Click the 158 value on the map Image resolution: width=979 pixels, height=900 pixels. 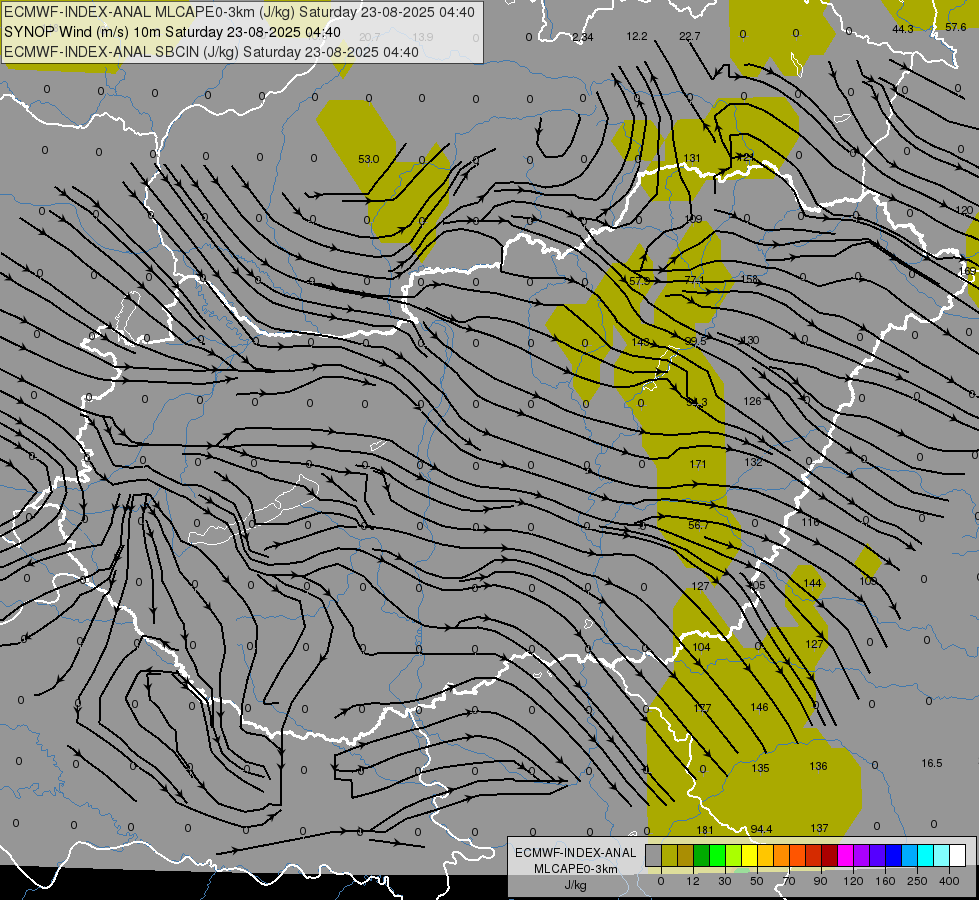[749, 279]
